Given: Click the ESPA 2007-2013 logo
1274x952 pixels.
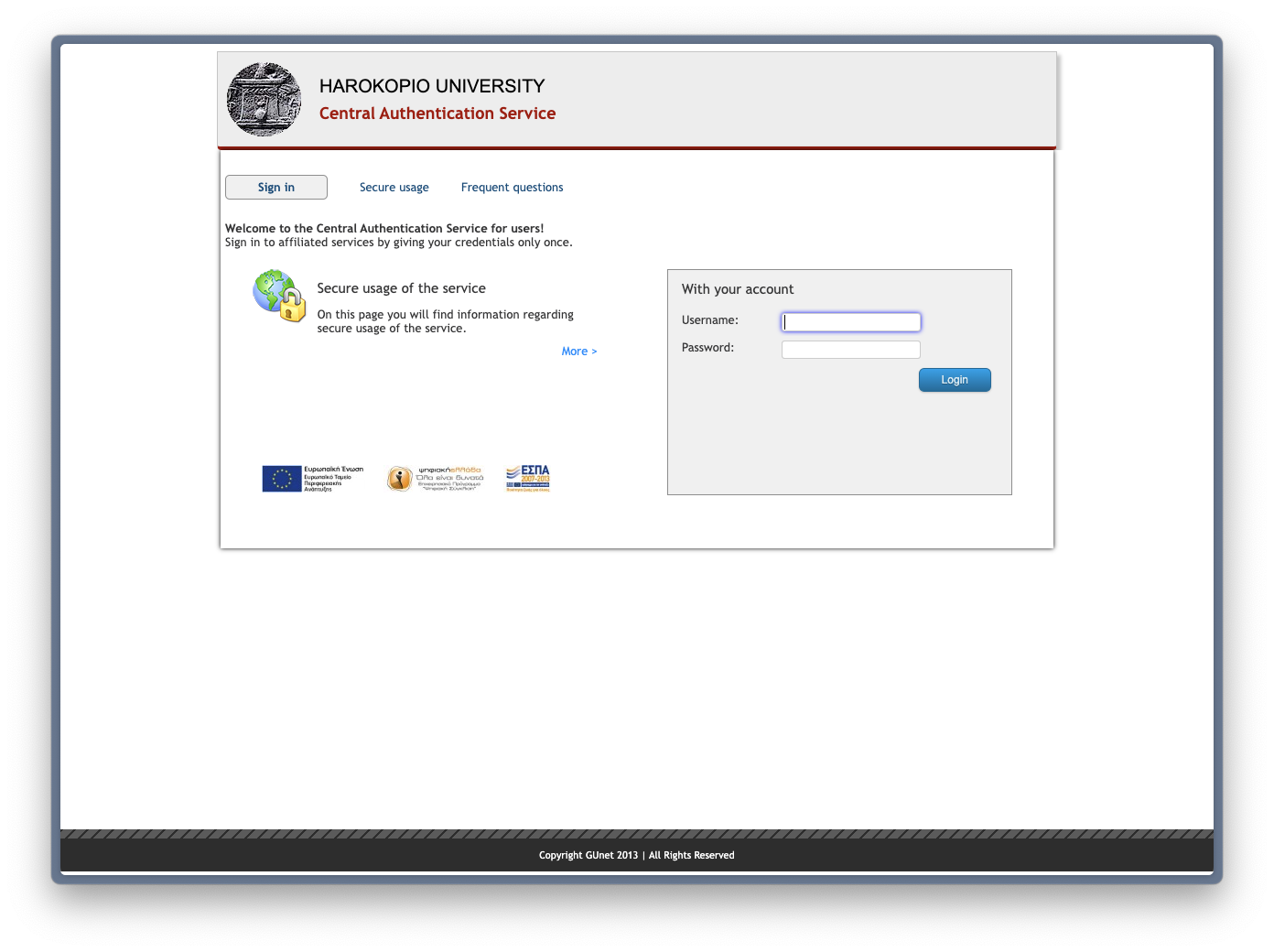Looking at the screenshot, I should [x=527, y=479].
